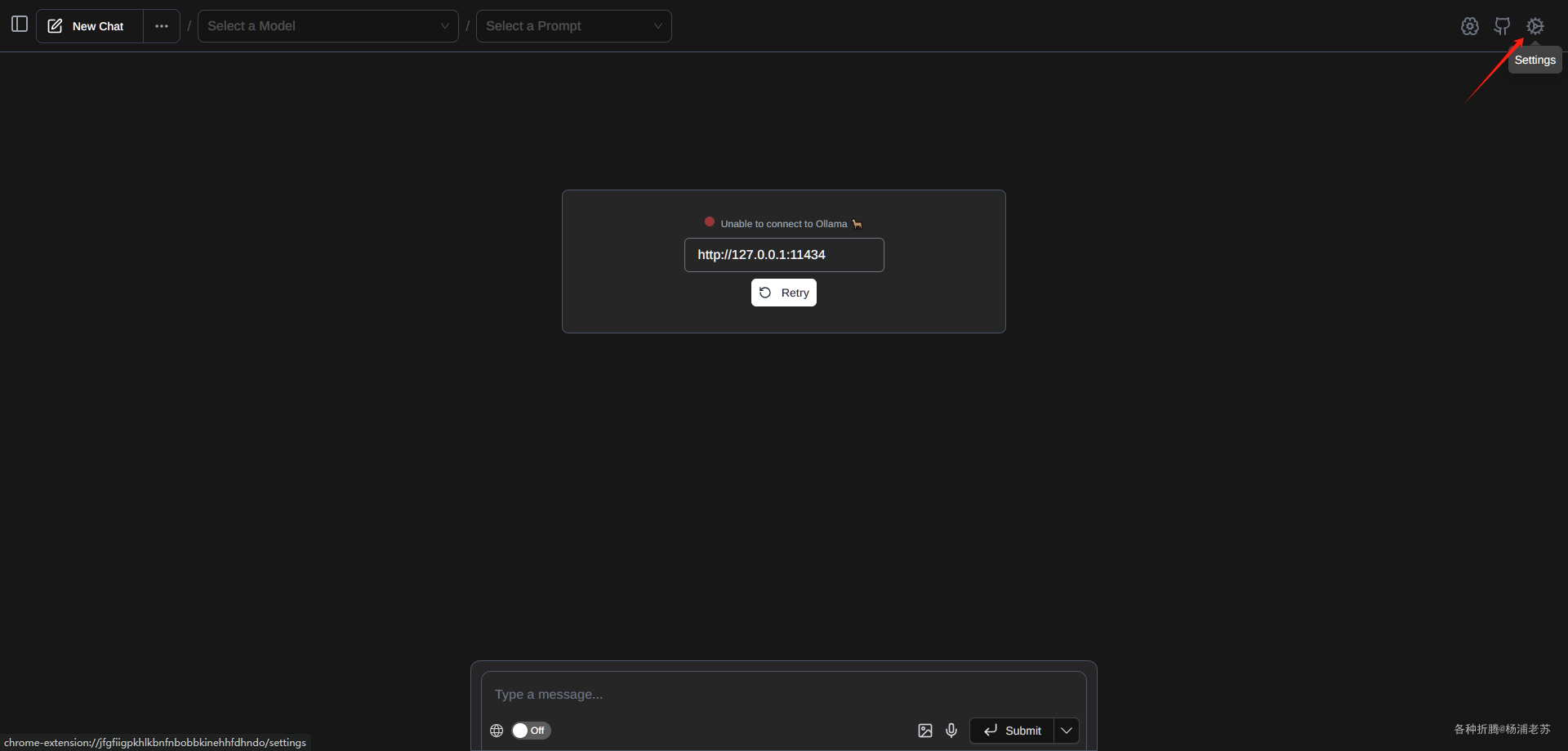Click the Retry button
Viewport: 1568px width, 751px height.
pos(784,293)
